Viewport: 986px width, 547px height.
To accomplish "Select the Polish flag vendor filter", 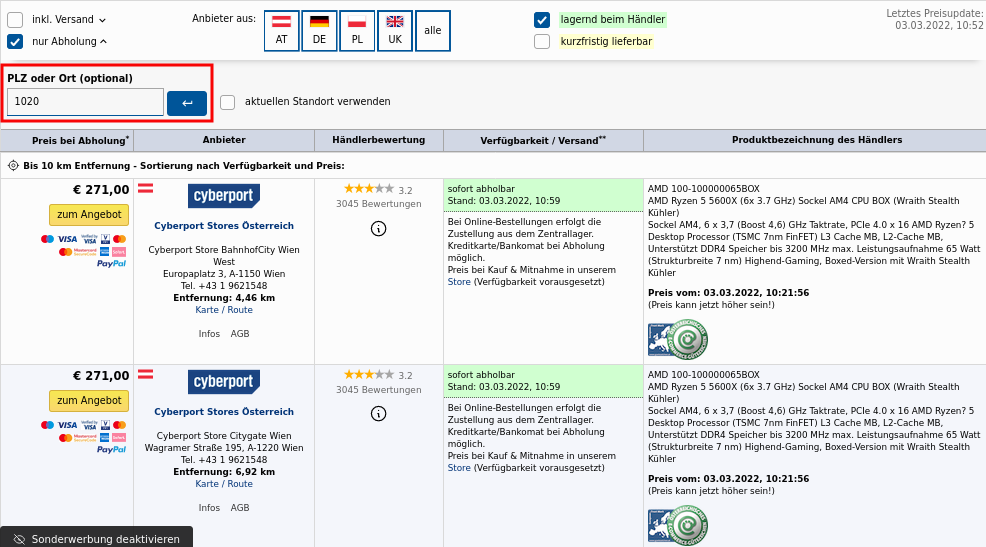I will [x=357, y=31].
